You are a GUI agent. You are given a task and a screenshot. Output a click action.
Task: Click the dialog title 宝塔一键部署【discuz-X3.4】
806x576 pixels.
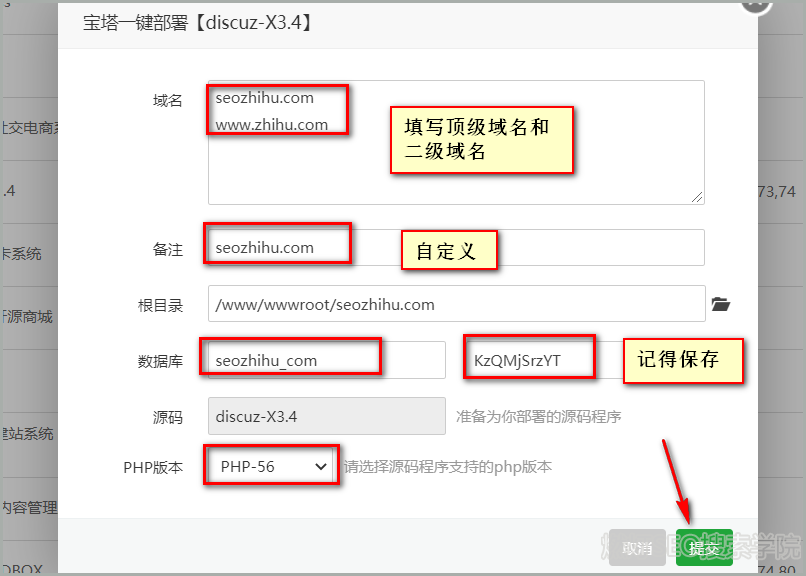tap(198, 23)
